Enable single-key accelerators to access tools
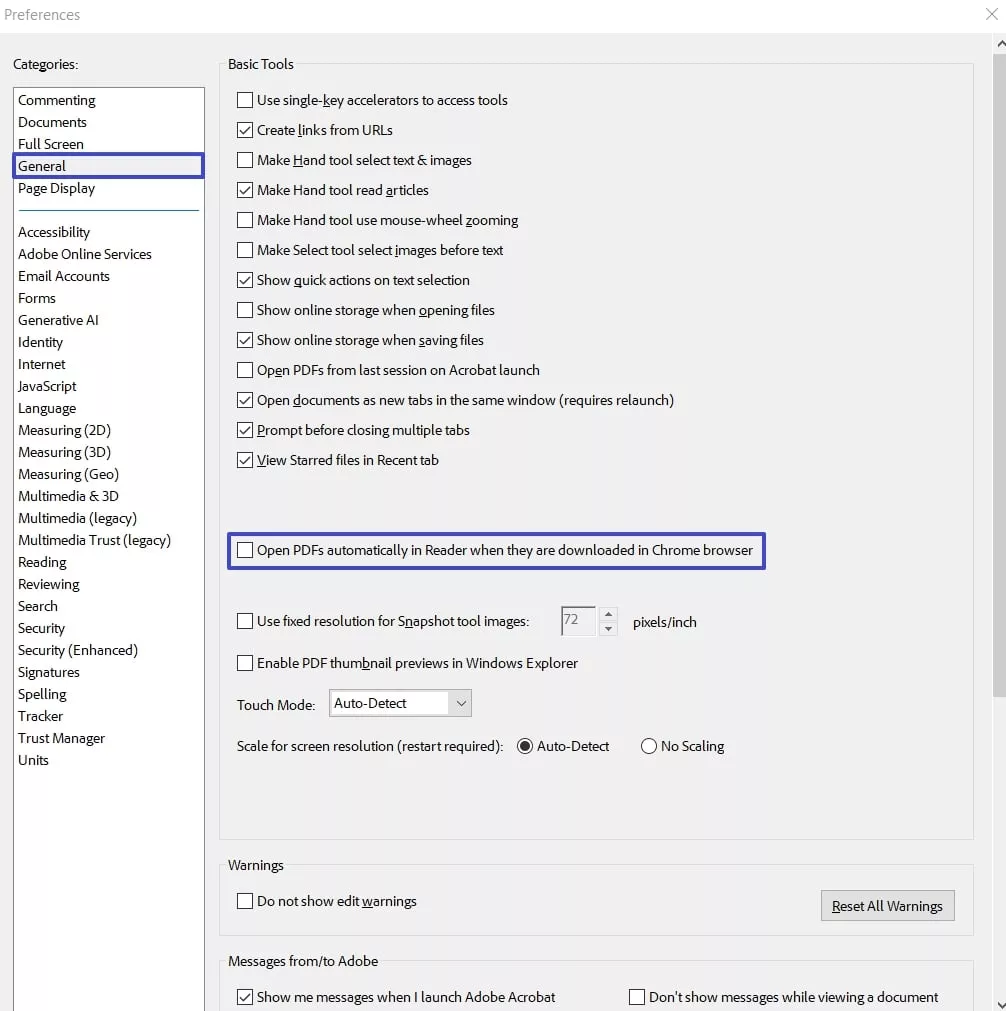The image size is (1006, 1011). click(x=244, y=100)
